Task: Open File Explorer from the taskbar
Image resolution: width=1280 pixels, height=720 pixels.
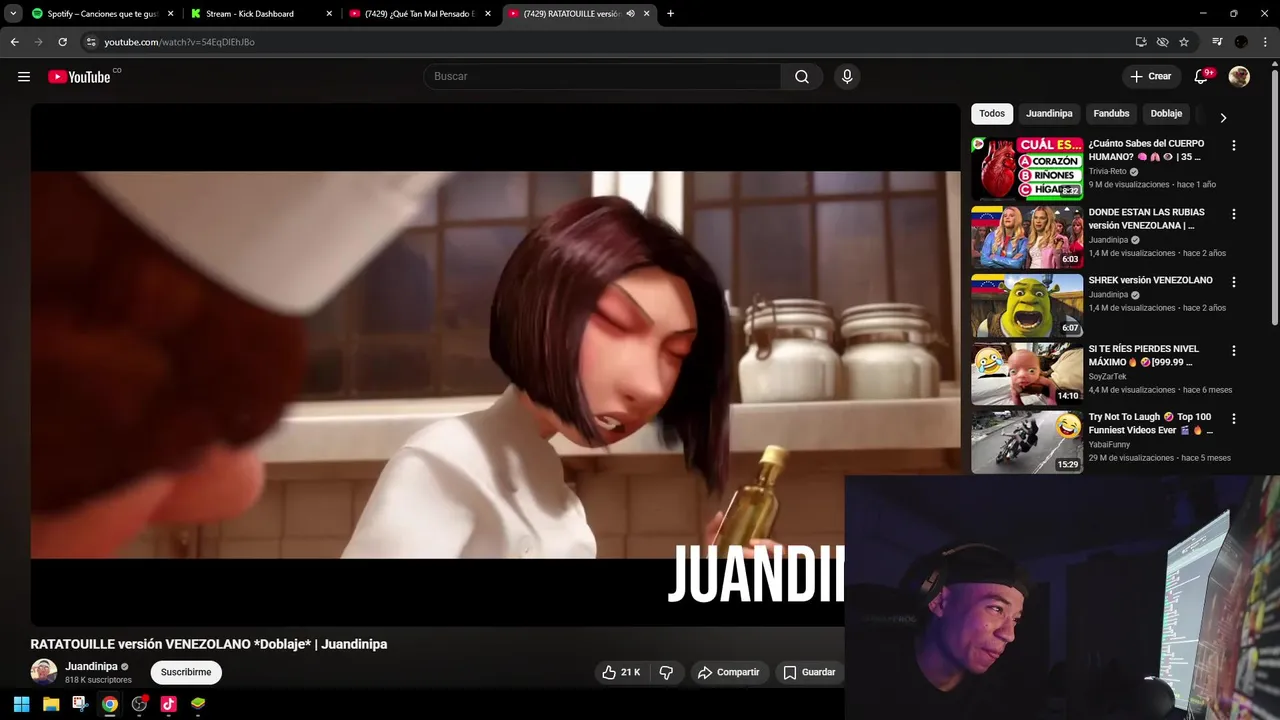Action: pos(51,704)
